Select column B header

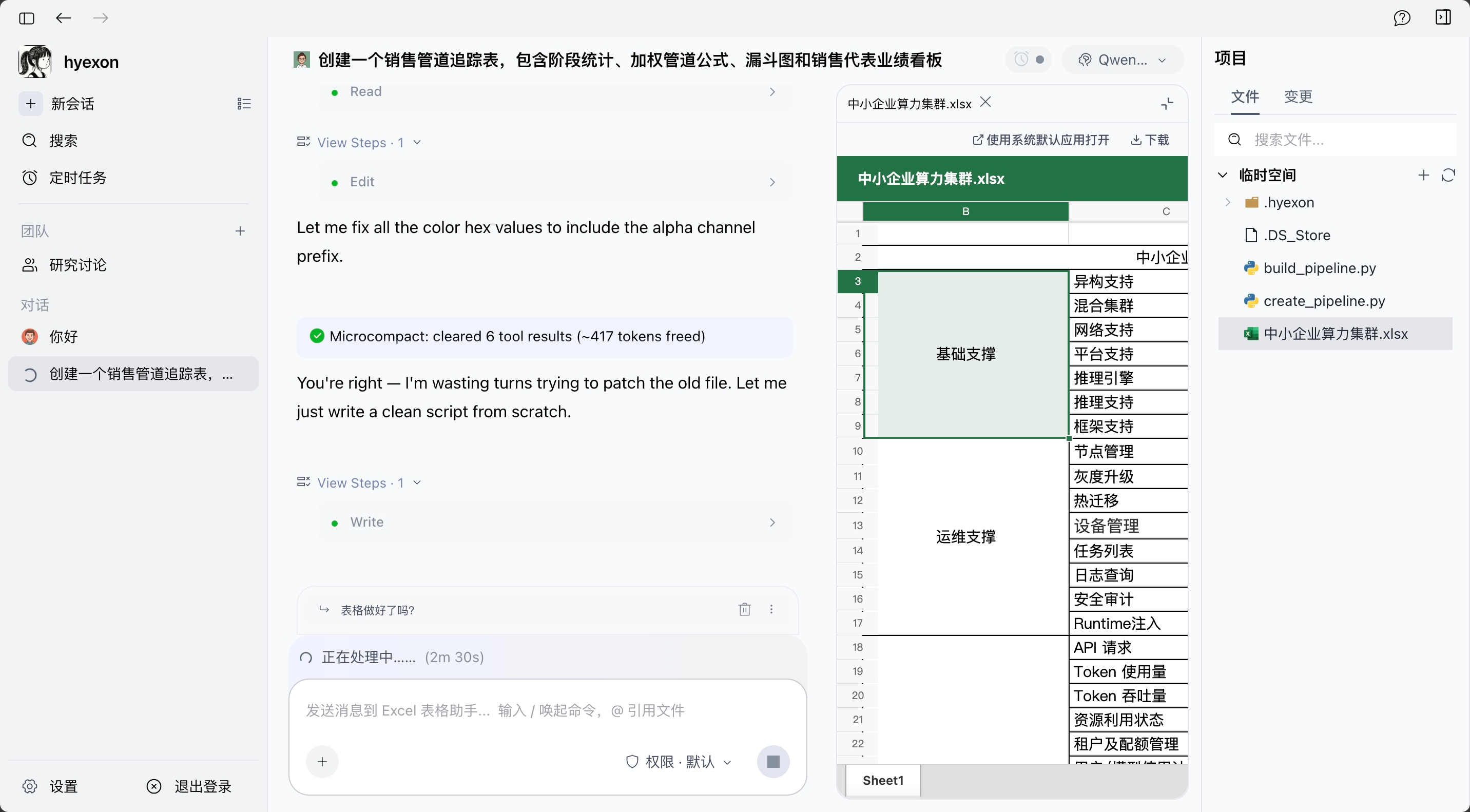pos(965,211)
